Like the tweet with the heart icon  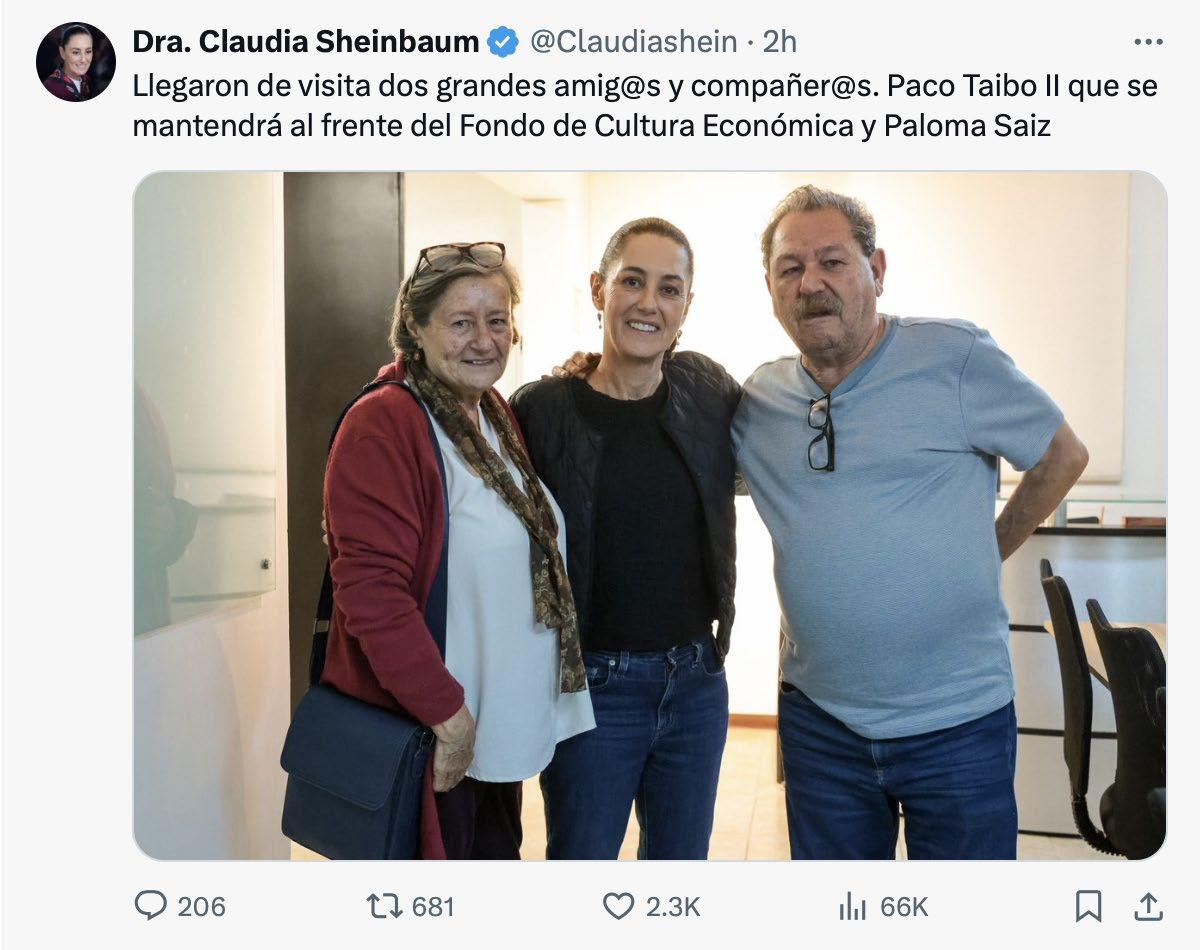tap(618, 906)
